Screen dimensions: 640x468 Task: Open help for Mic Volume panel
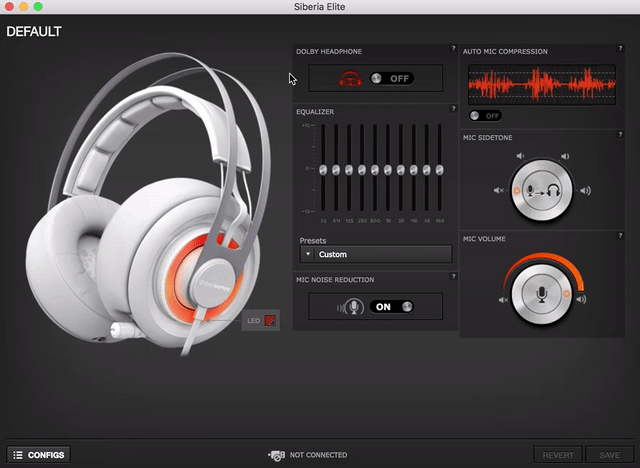620,235
